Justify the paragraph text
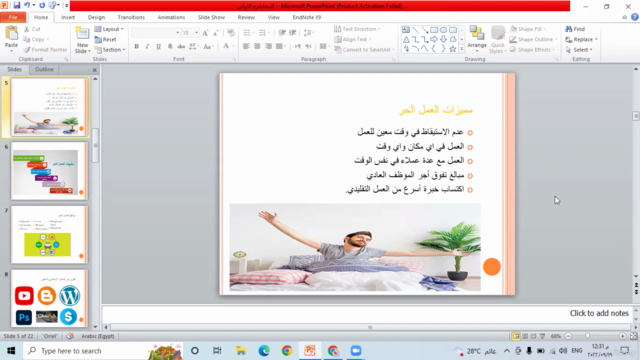This screenshot has height=360, width=640. tap(279, 46)
